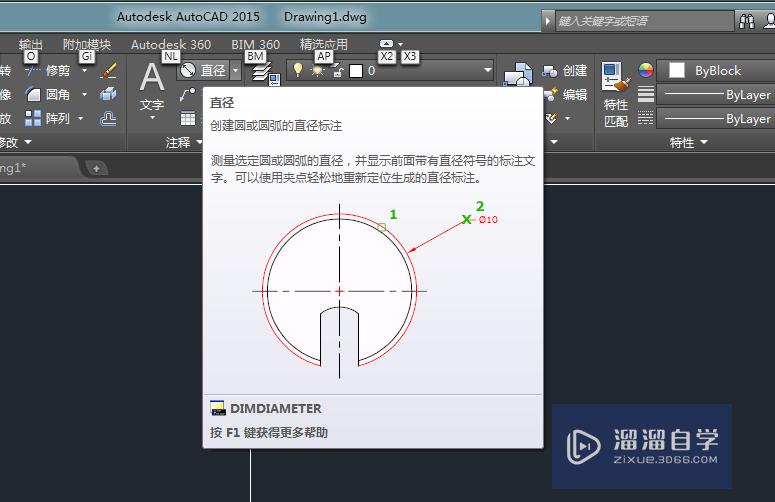Expand the Modify (修改) panel

pyautogui.click(x=15, y=142)
